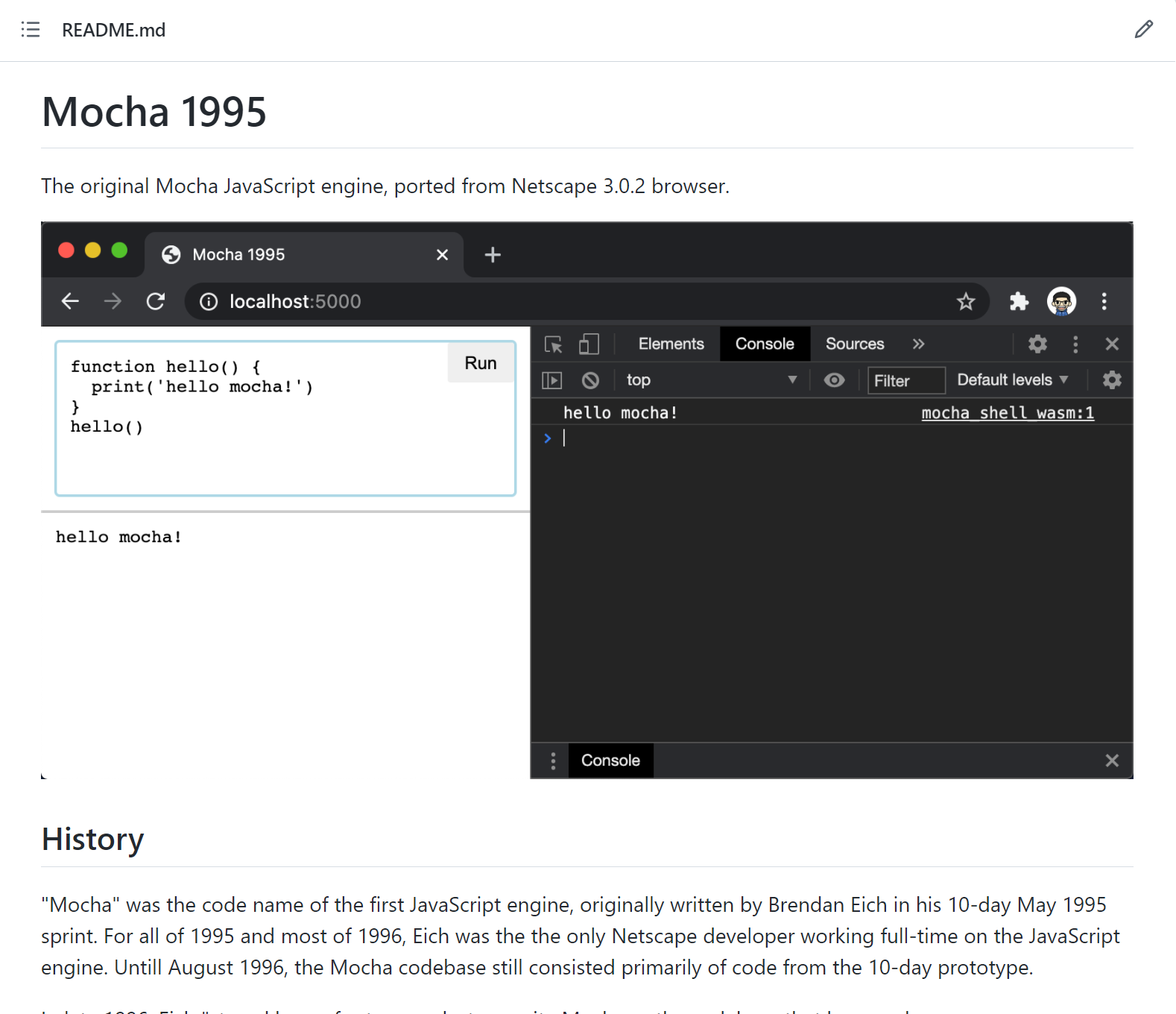Open the Default levels dropdown

coord(1012,380)
